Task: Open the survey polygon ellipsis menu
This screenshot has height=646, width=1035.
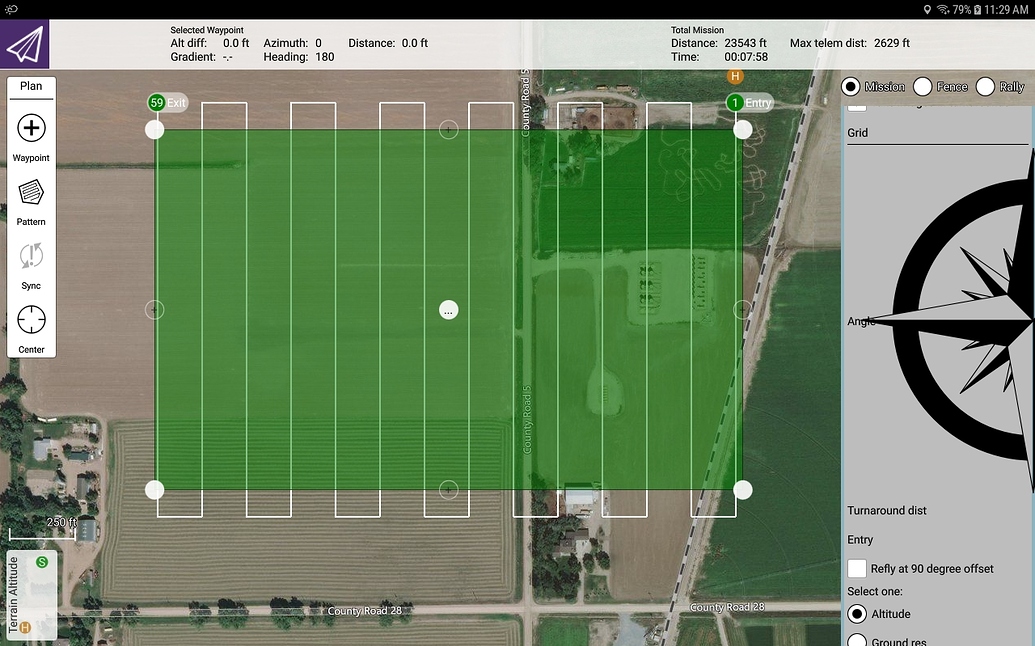Action: click(x=448, y=310)
